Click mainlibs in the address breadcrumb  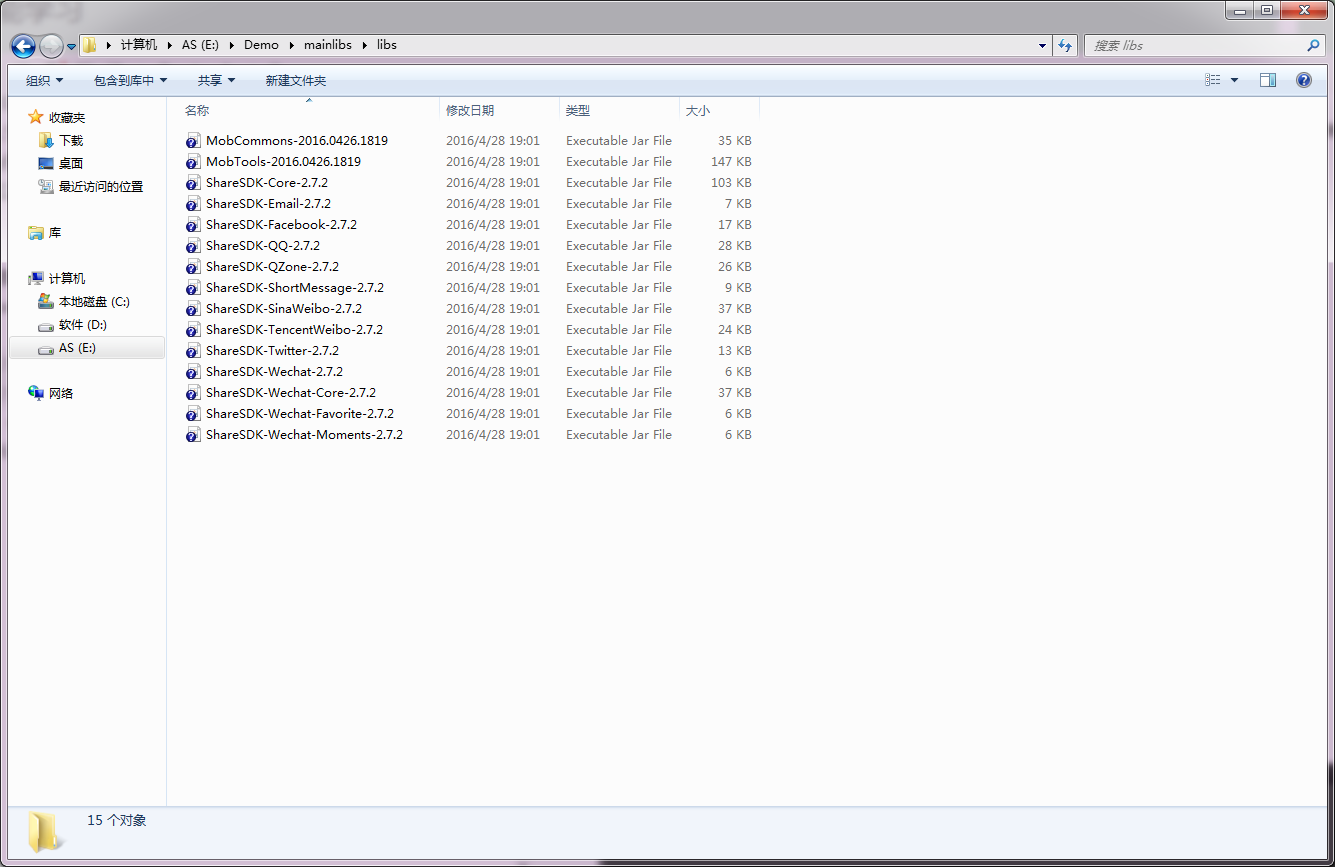[x=328, y=45]
